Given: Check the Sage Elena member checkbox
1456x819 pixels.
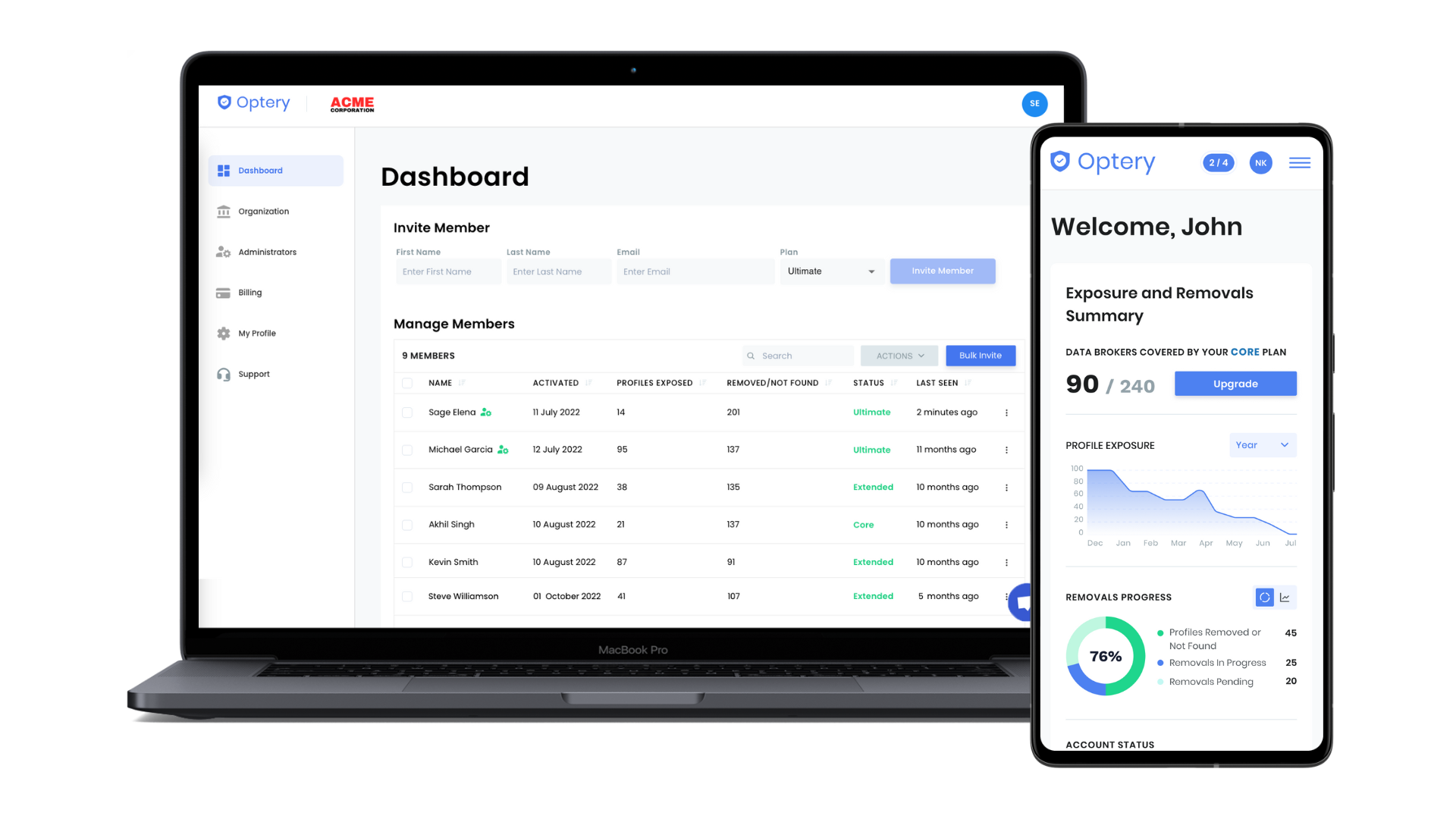Looking at the screenshot, I should [407, 412].
